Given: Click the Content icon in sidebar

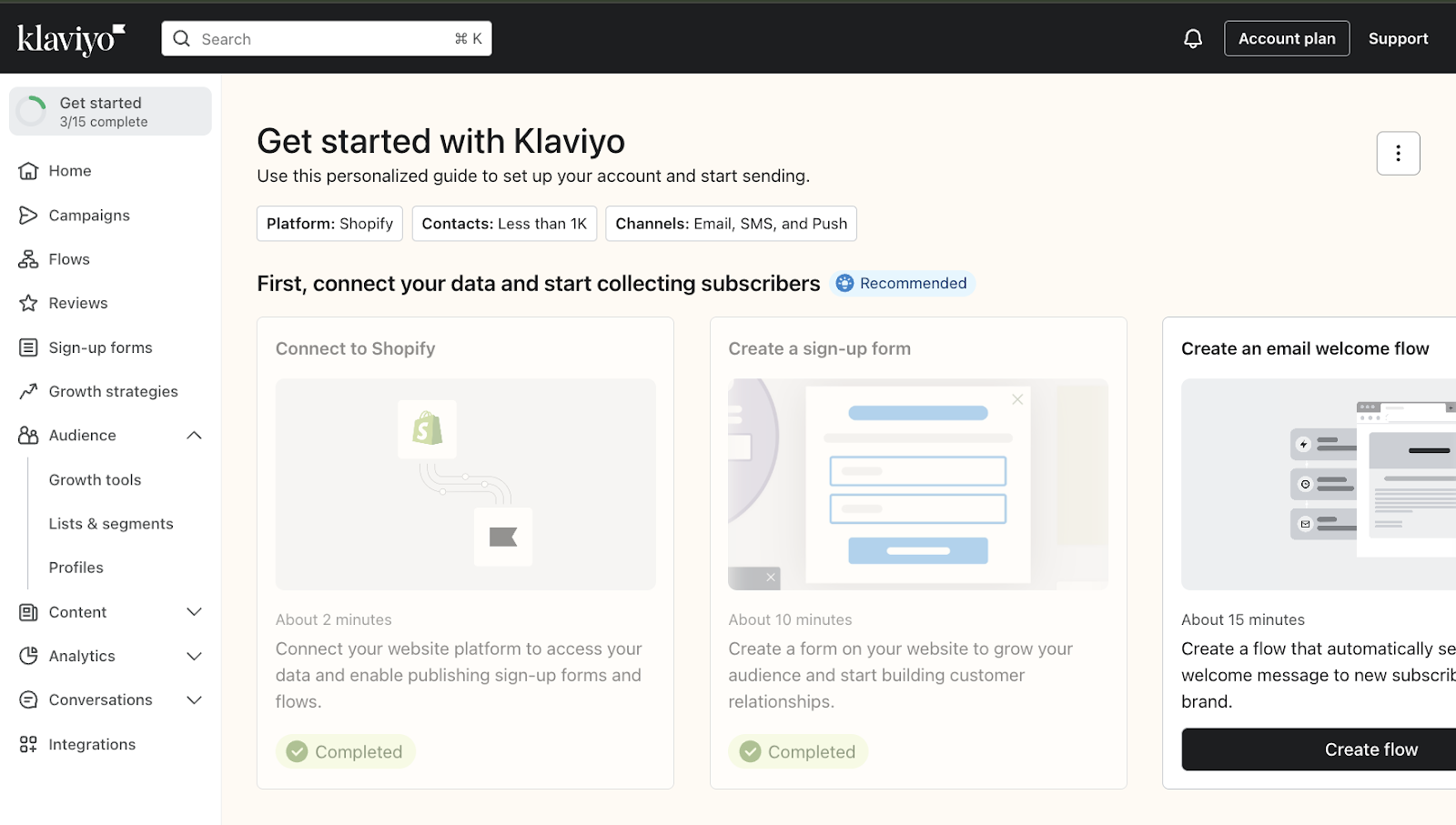Looking at the screenshot, I should tap(28, 612).
